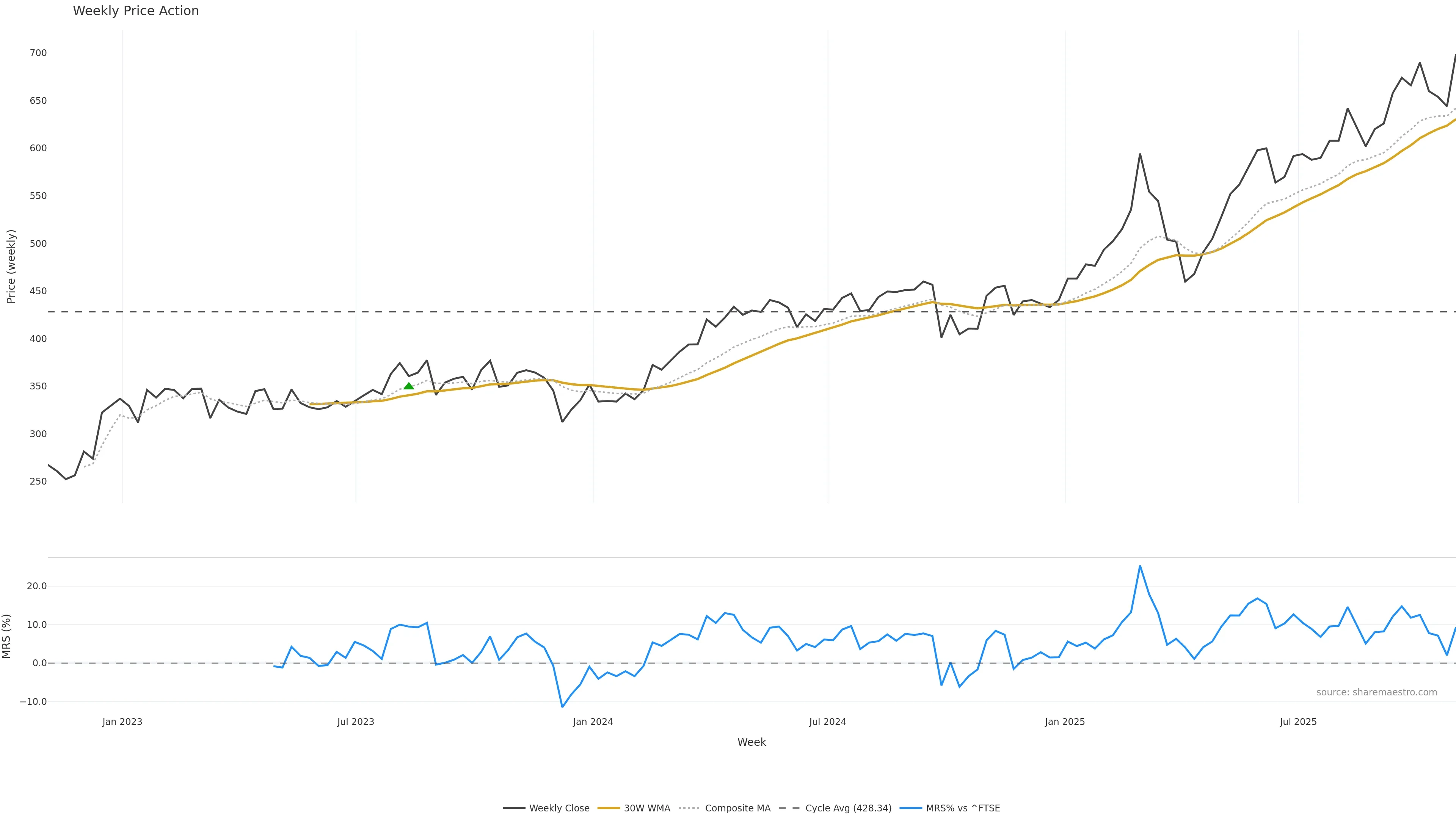Image resolution: width=1456 pixels, height=819 pixels.
Task: Click the dark Weekly Close legend line swatch
Action: point(514,808)
